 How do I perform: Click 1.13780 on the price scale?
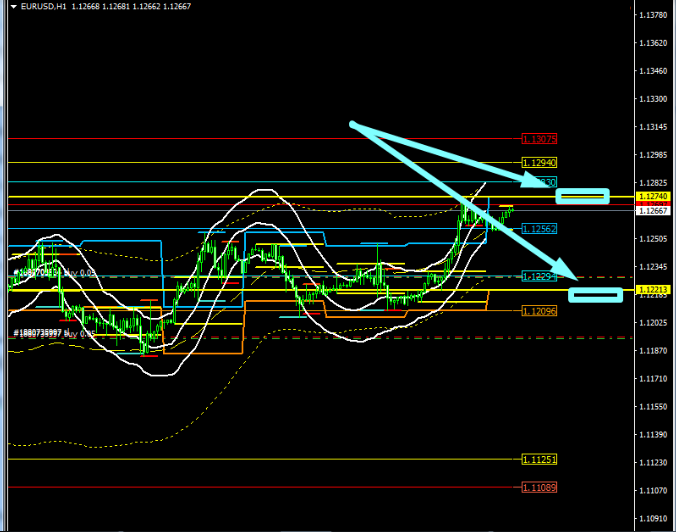[x=654, y=16]
